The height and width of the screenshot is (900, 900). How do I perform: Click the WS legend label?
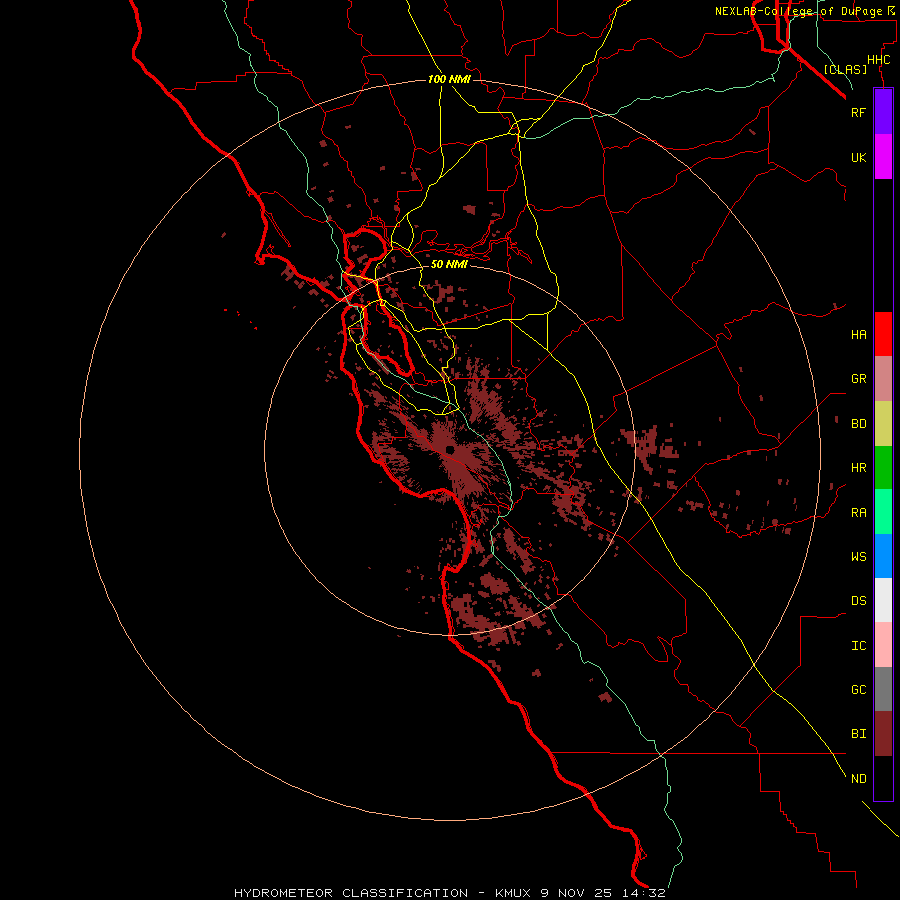(x=858, y=556)
